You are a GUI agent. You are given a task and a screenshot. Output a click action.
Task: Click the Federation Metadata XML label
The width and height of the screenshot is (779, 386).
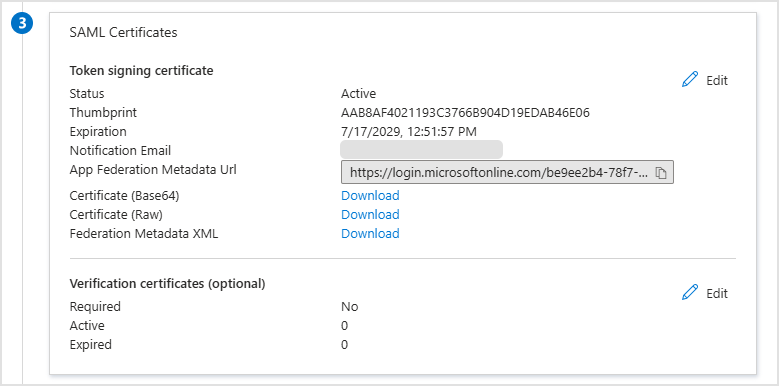[144, 233]
